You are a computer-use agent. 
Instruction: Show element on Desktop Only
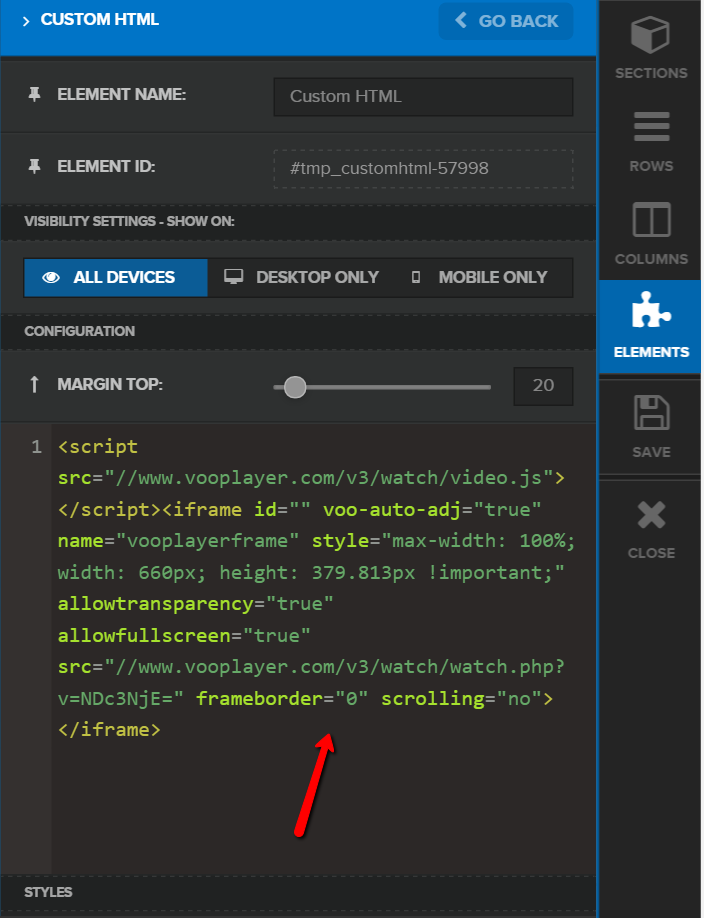(x=302, y=278)
